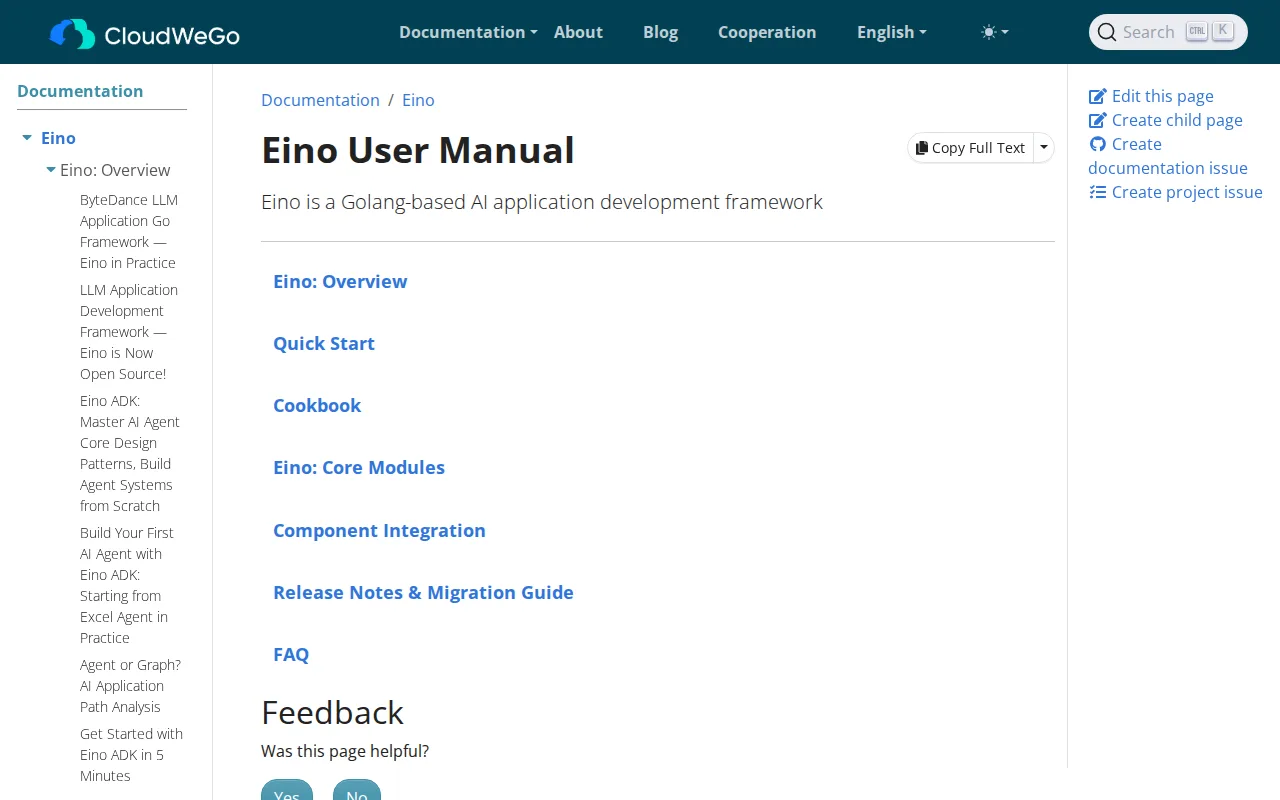Collapse the Eino: Overview sidebar node
1280x800 pixels.
click(x=51, y=170)
